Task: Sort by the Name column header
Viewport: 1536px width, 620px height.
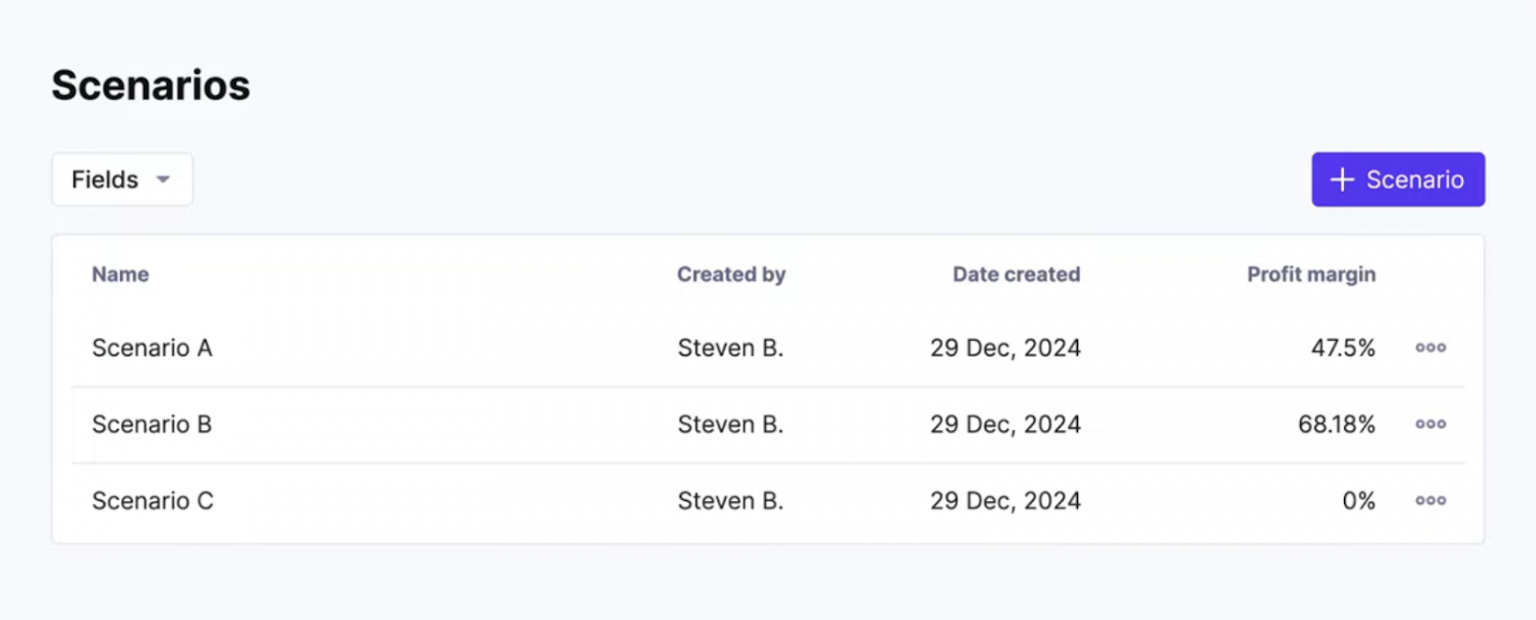Action: click(x=119, y=274)
